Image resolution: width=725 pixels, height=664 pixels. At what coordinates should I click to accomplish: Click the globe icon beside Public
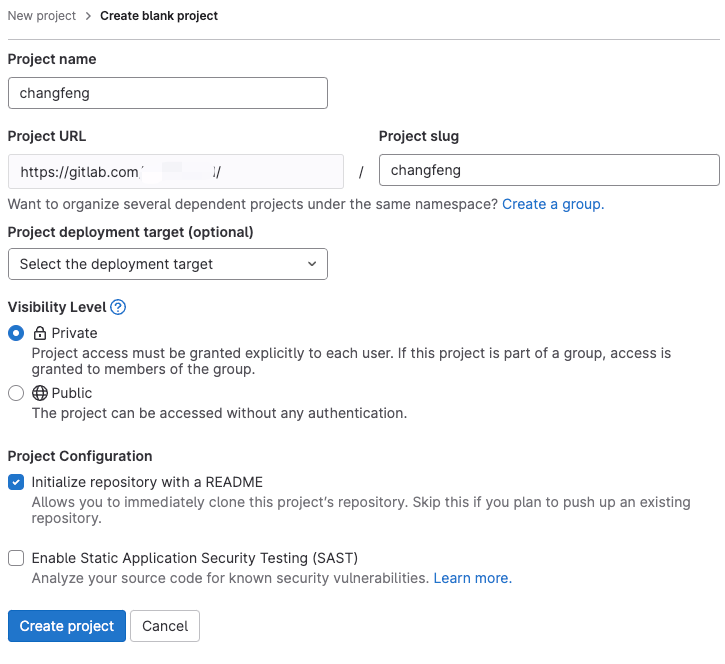40,393
